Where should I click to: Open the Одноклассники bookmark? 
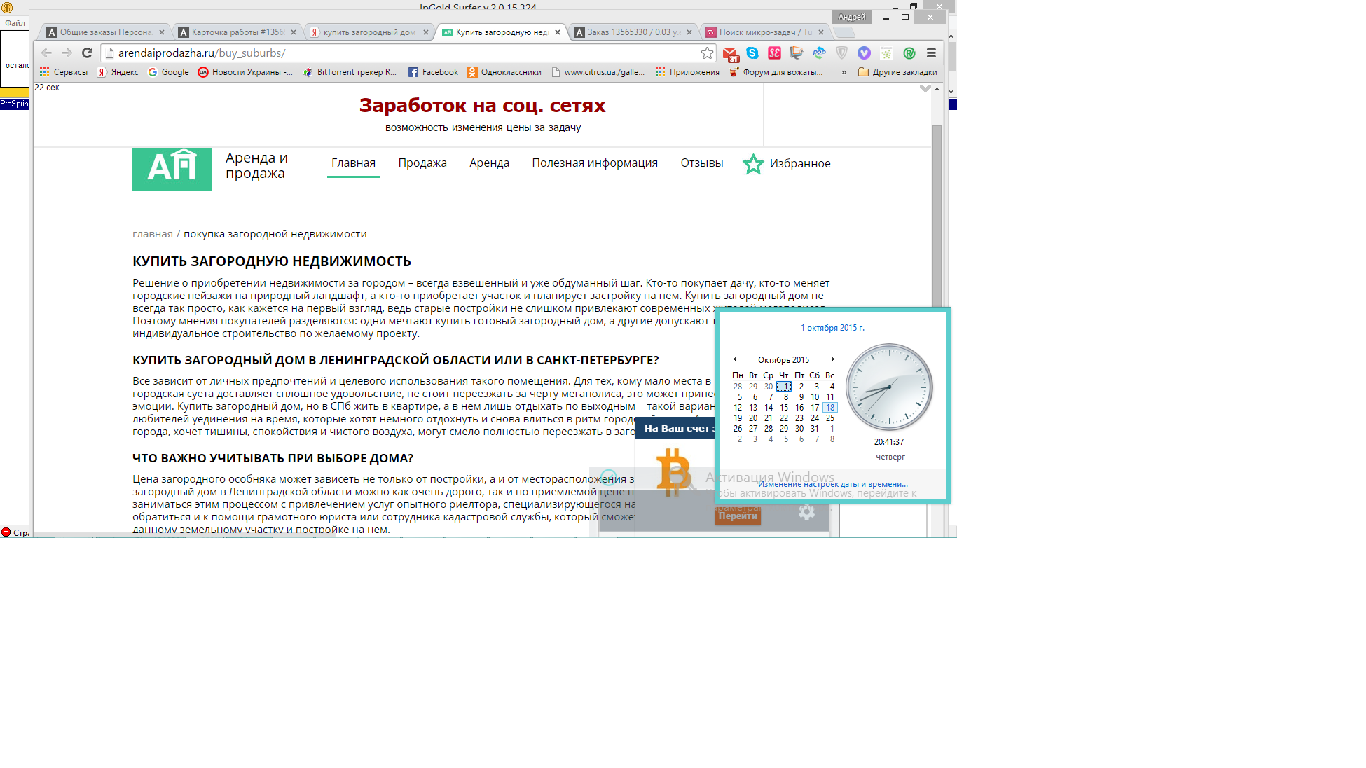click(x=504, y=72)
